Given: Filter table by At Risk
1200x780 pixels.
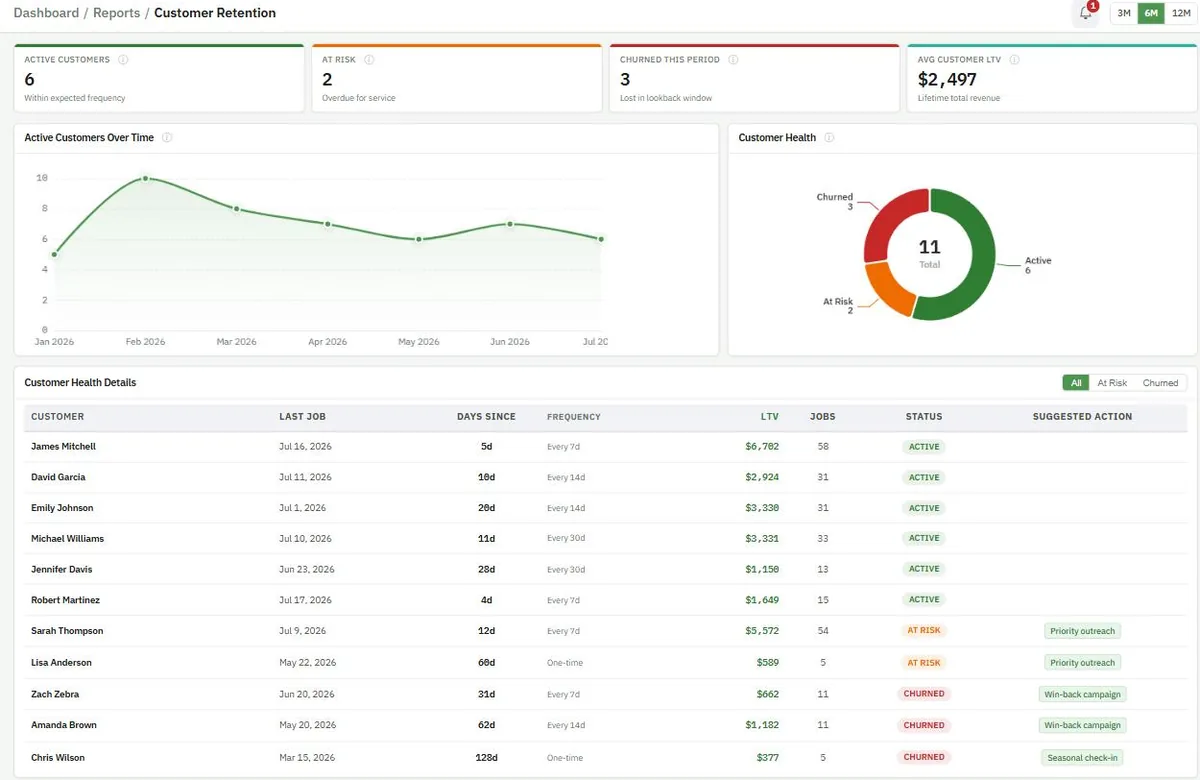Looking at the screenshot, I should [1112, 383].
